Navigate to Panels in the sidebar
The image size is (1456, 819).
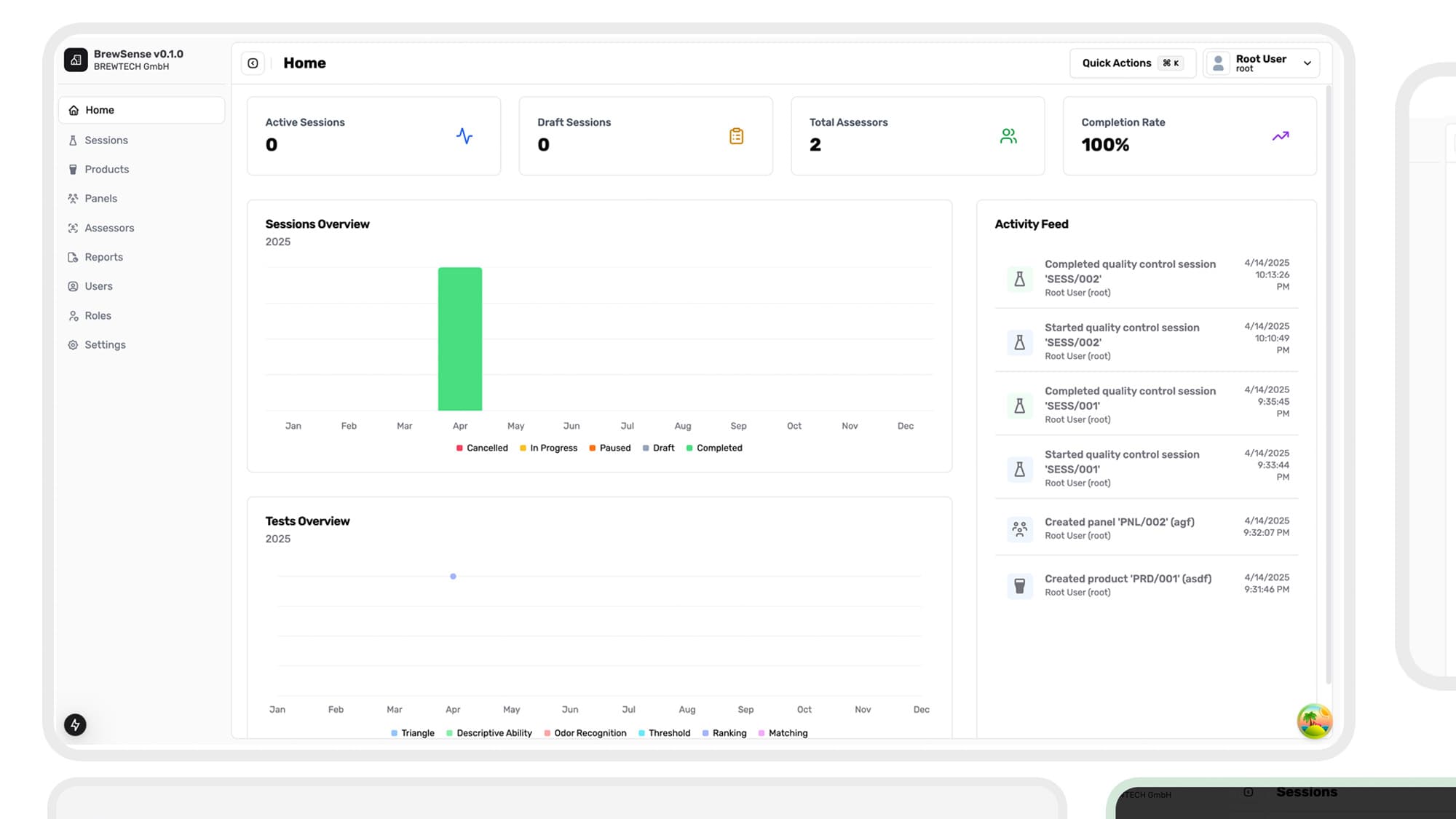coord(141,198)
